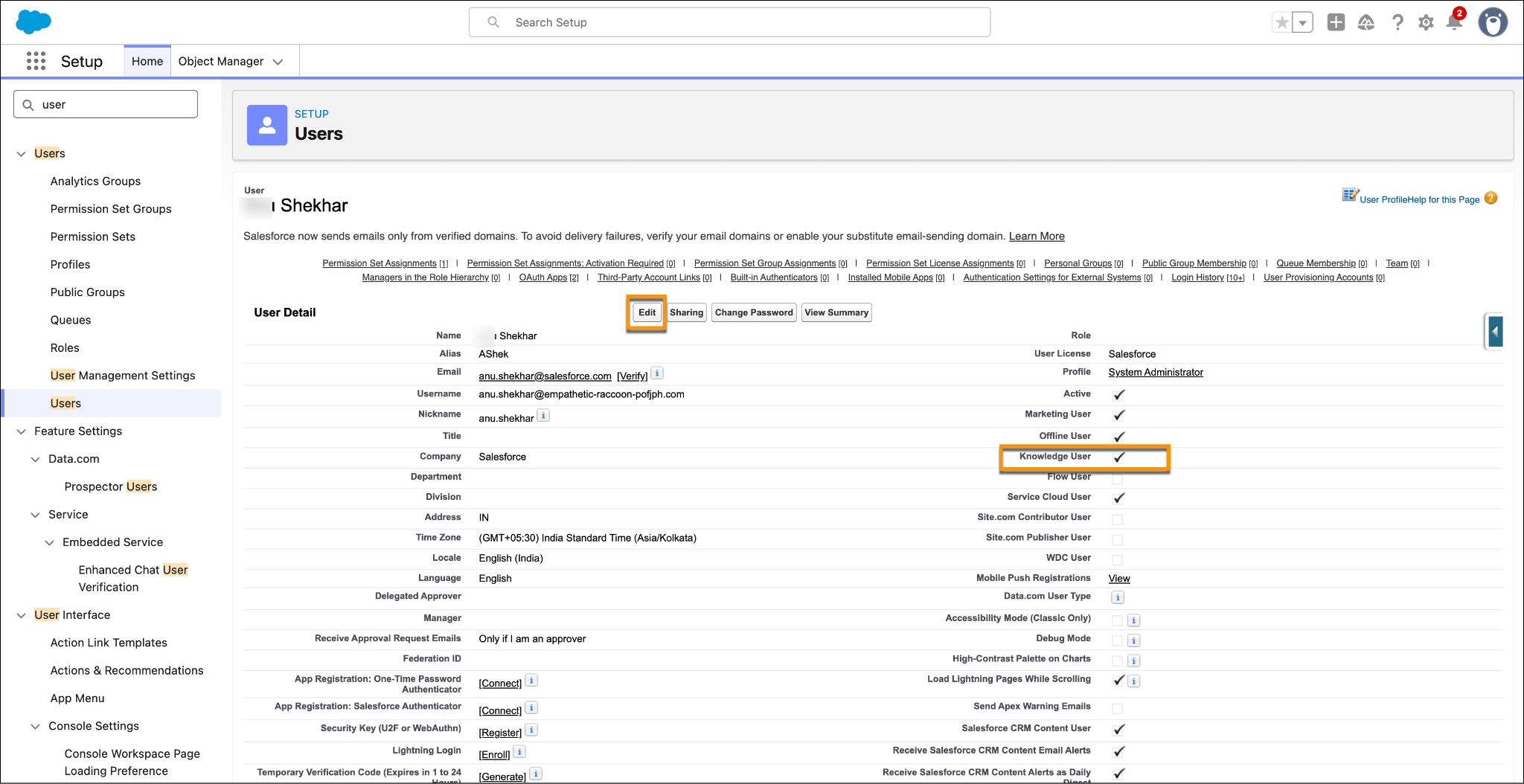The image size is (1524, 784).
Task: Open Action Link Templates item
Action: [x=109, y=643]
